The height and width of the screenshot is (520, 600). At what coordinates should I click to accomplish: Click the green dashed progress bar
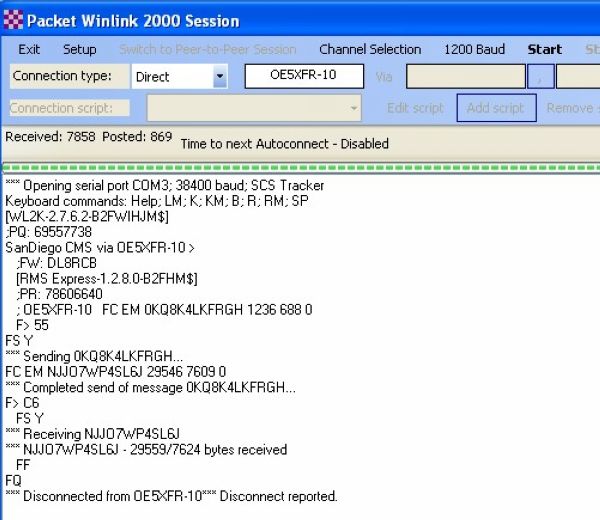(x=300, y=167)
